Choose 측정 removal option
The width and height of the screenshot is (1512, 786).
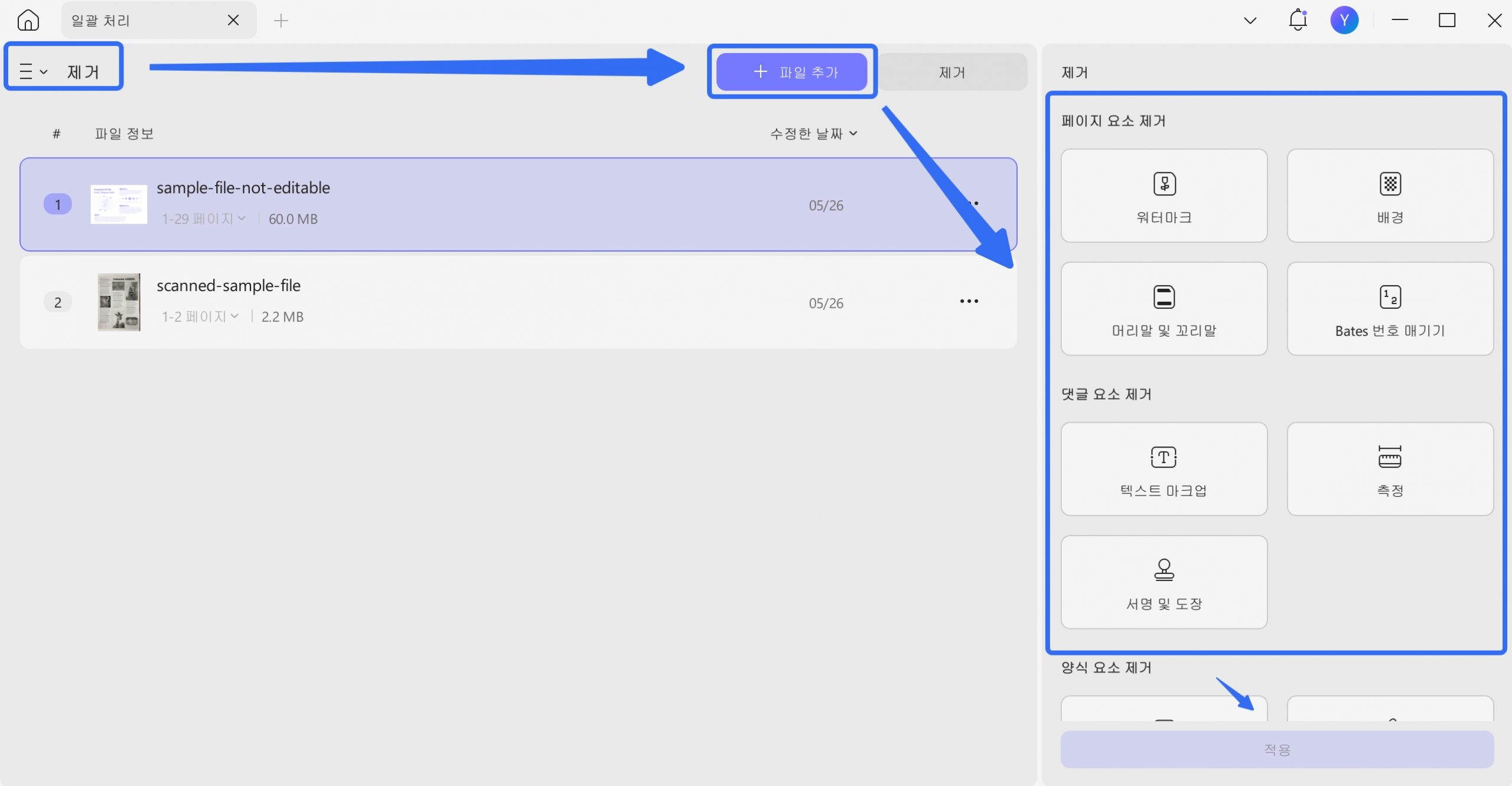coord(1390,469)
